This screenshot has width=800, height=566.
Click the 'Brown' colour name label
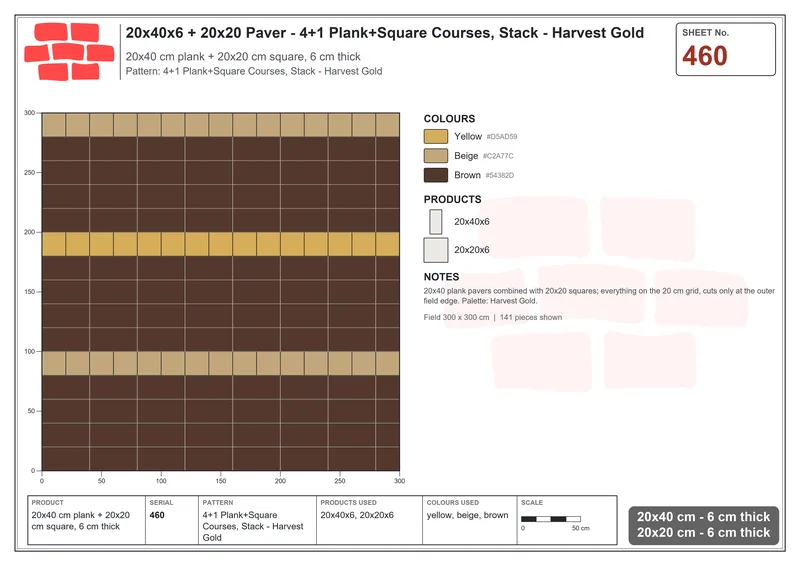(467, 175)
